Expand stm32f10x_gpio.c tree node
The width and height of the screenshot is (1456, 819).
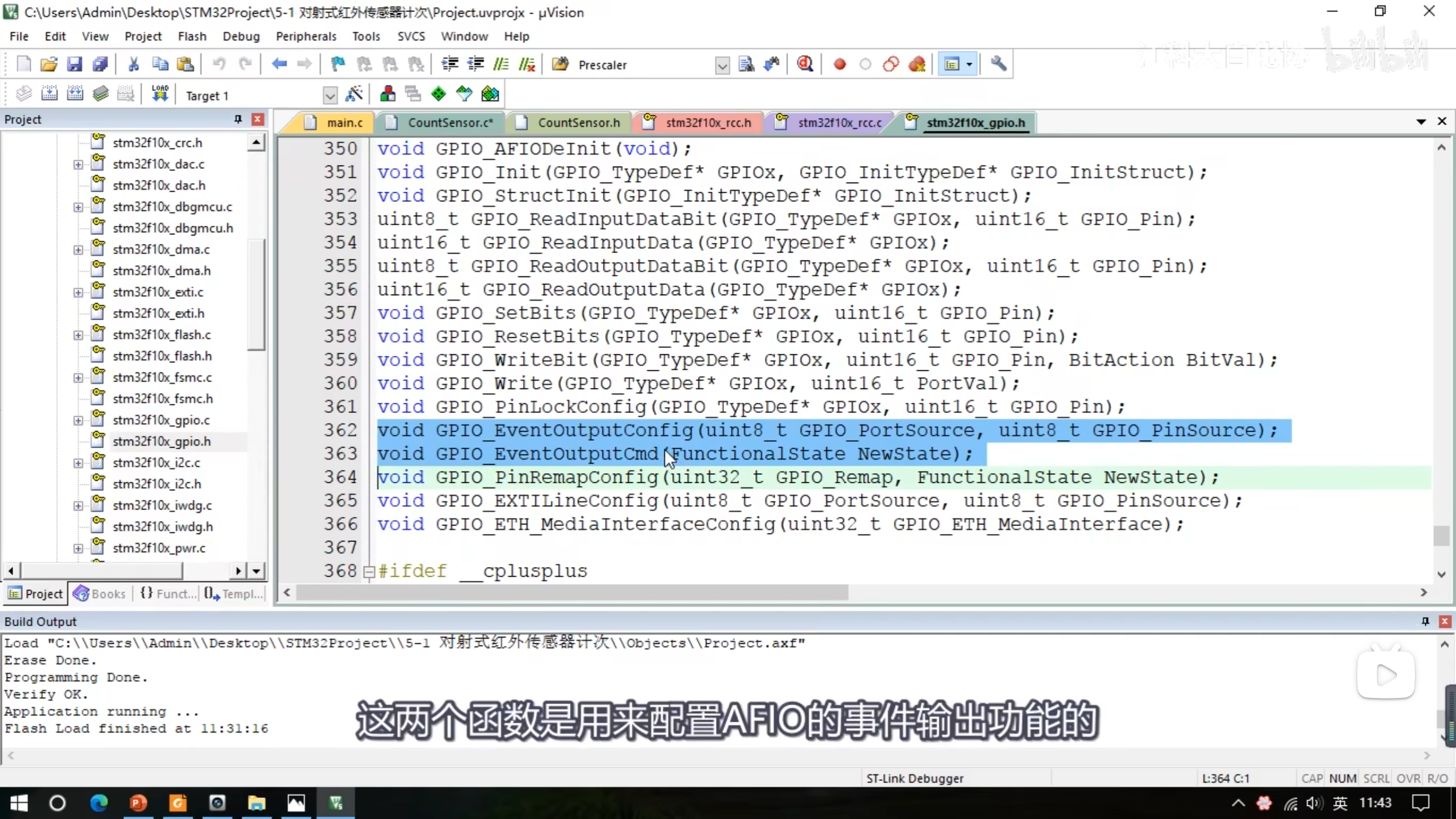click(x=78, y=420)
